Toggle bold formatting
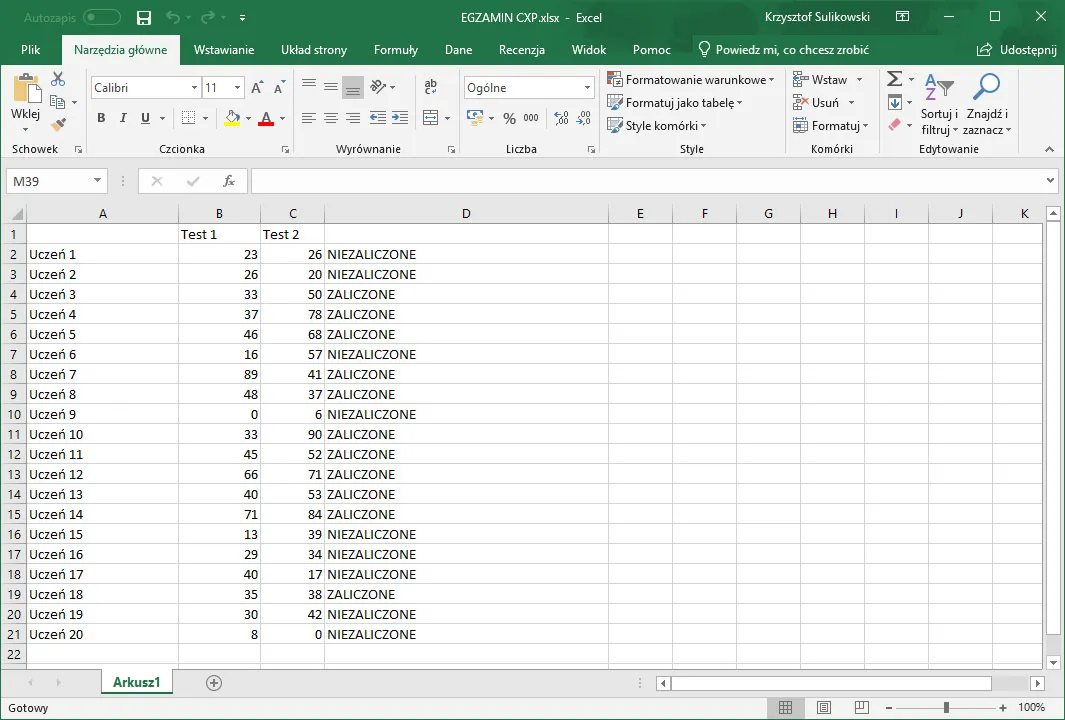 (x=101, y=118)
